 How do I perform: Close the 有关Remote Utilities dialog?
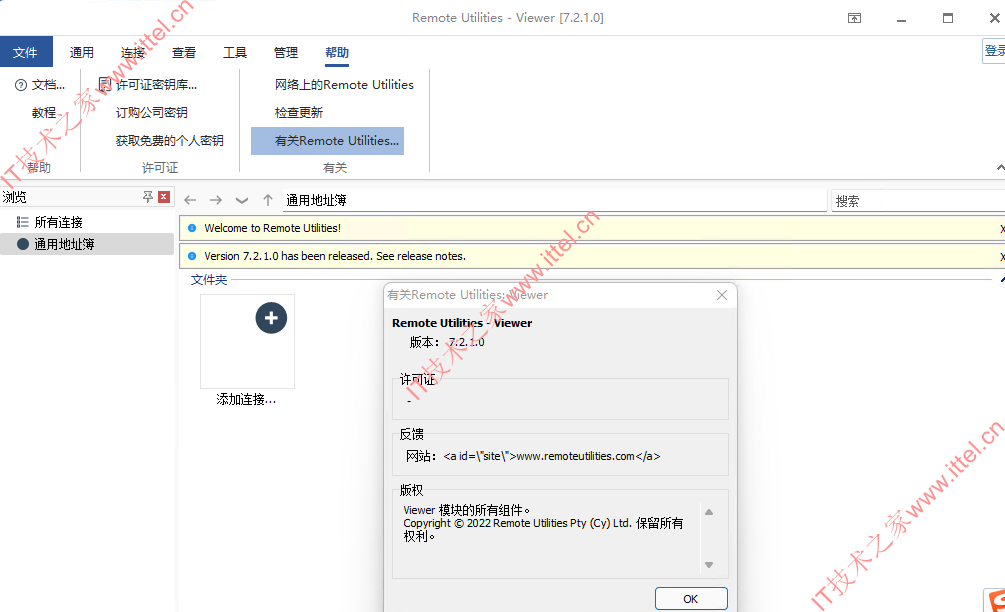722,295
